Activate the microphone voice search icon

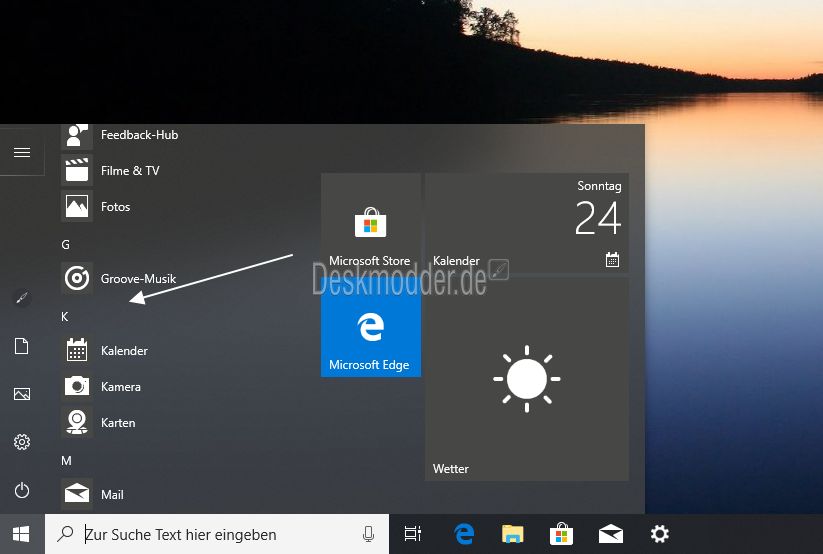point(368,534)
